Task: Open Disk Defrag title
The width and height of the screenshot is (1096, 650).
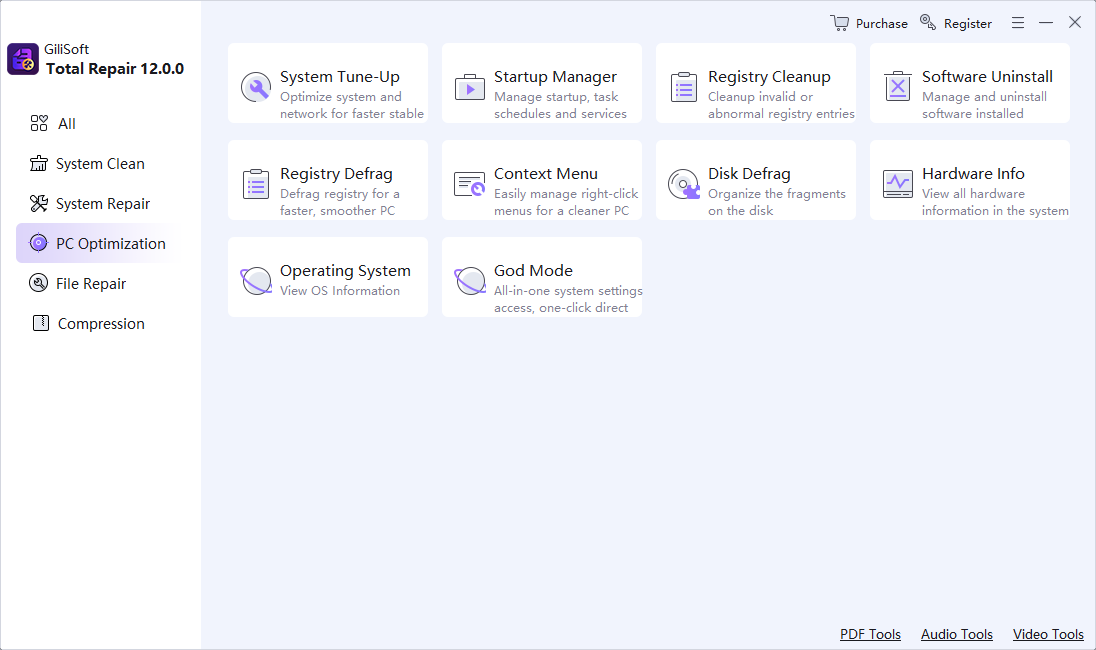Action: coord(749,174)
